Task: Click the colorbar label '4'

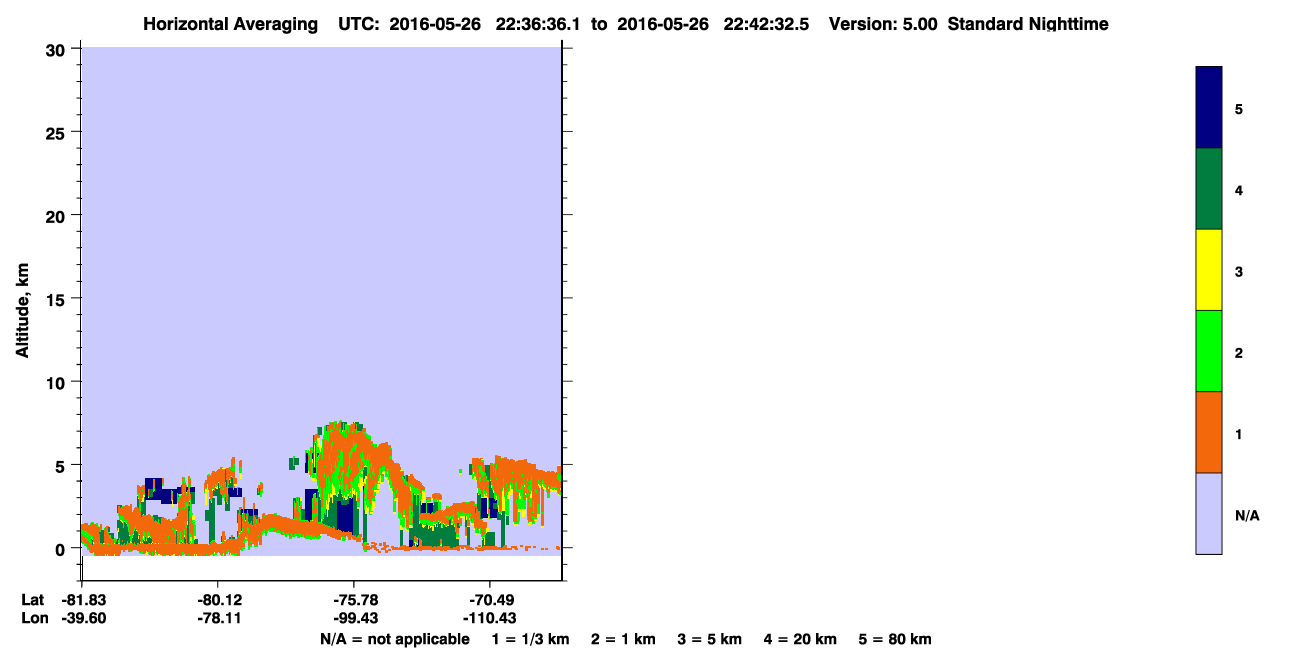Action: tap(1239, 189)
